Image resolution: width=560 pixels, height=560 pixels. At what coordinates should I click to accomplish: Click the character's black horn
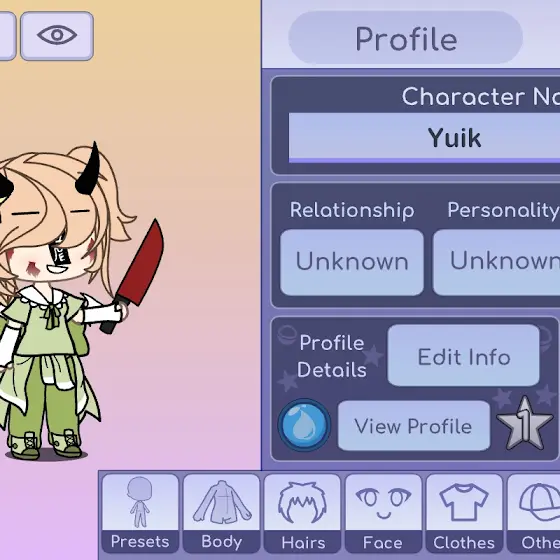88,169
